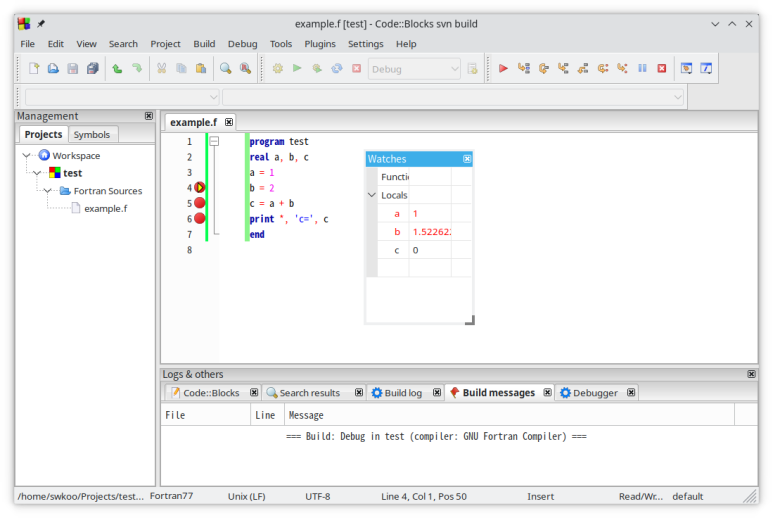The image size is (773, 518).
Task: Toggle breakpoint on line 5
Action: [200, 203]
